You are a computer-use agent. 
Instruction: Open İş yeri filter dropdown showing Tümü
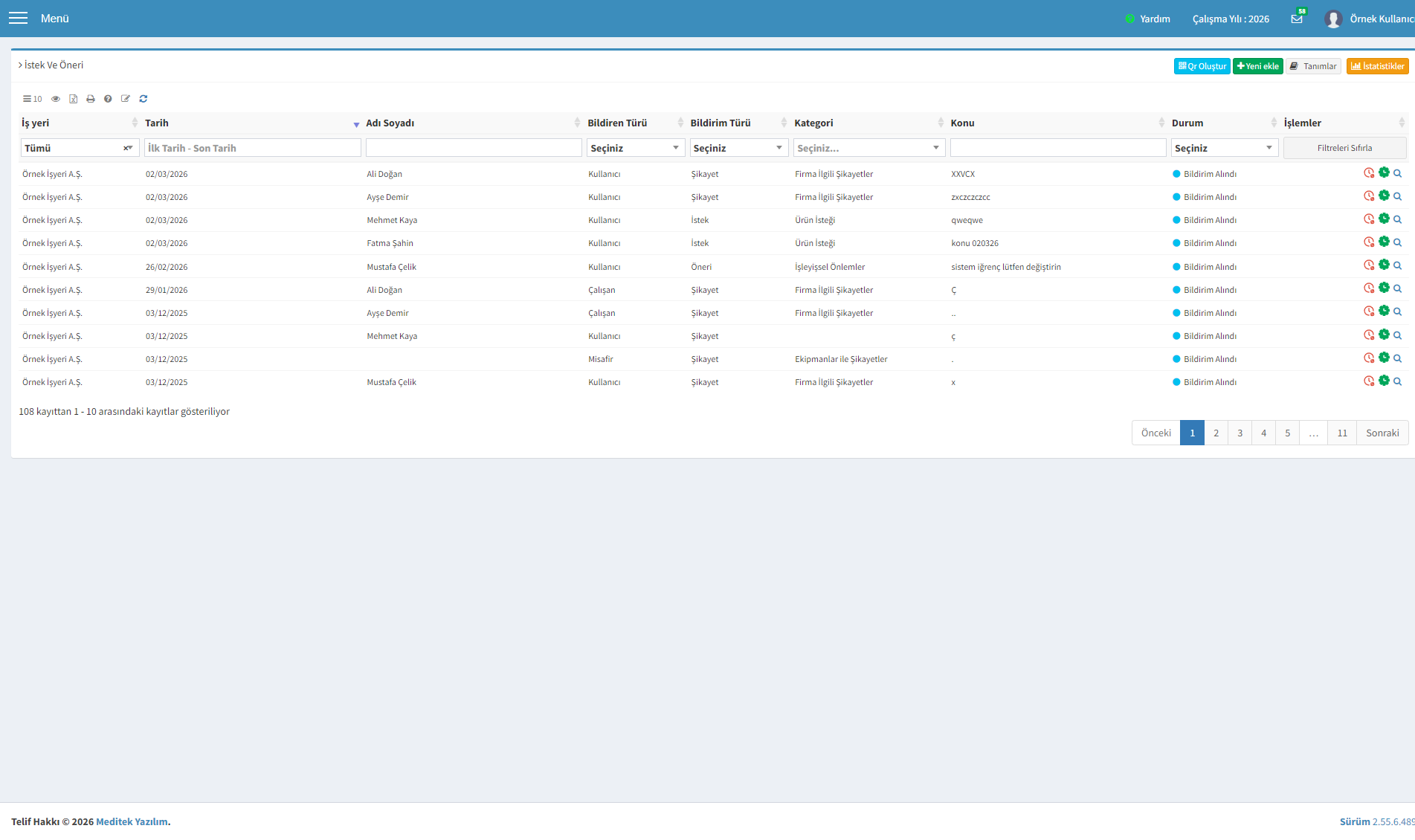click(80, 148)
